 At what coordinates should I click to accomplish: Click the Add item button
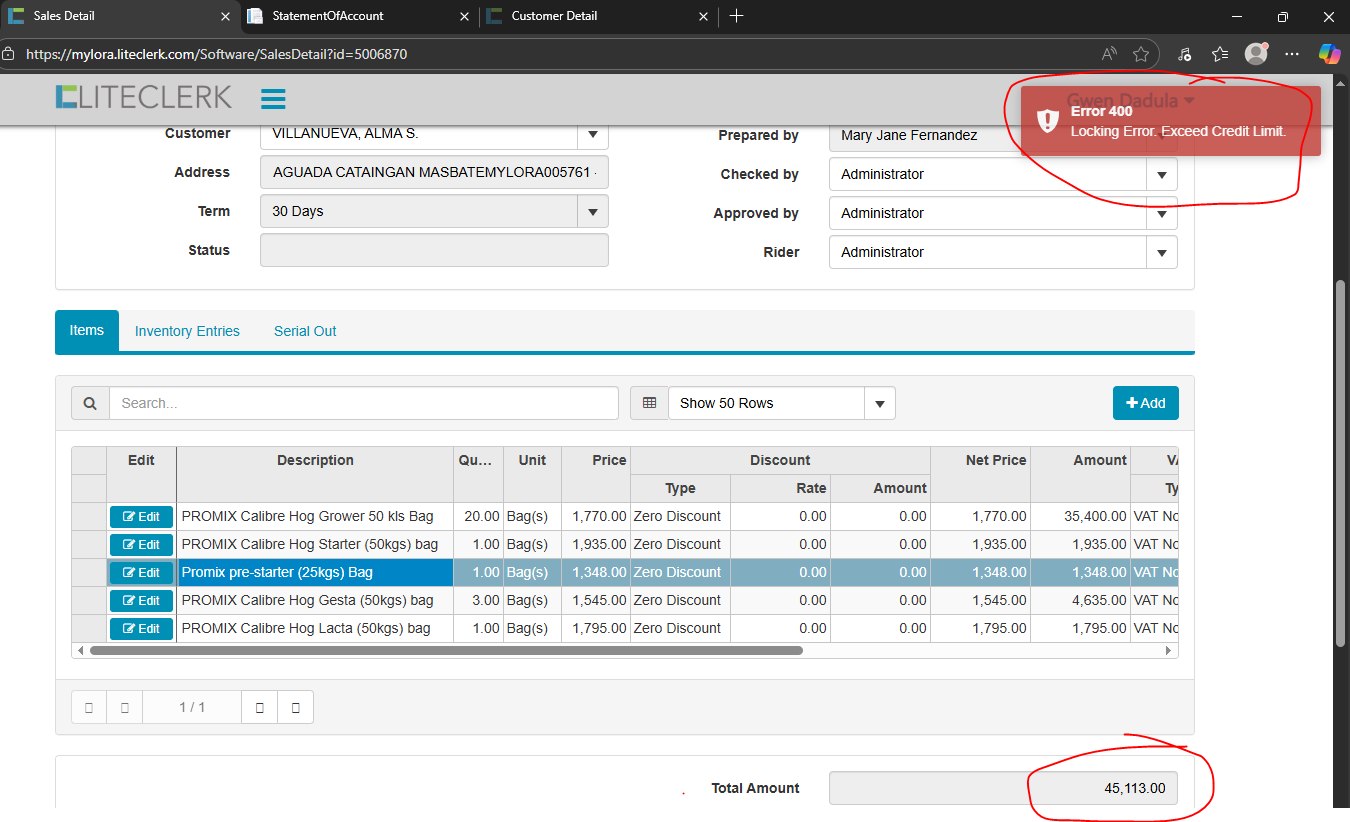tap(1145, 403)
